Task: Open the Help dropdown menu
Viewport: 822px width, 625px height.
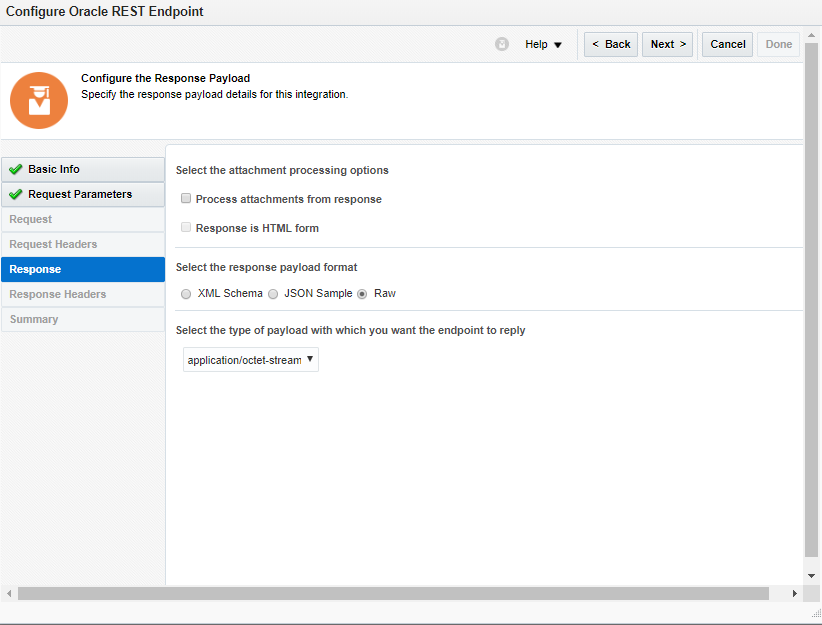Action: coord(543,44)
